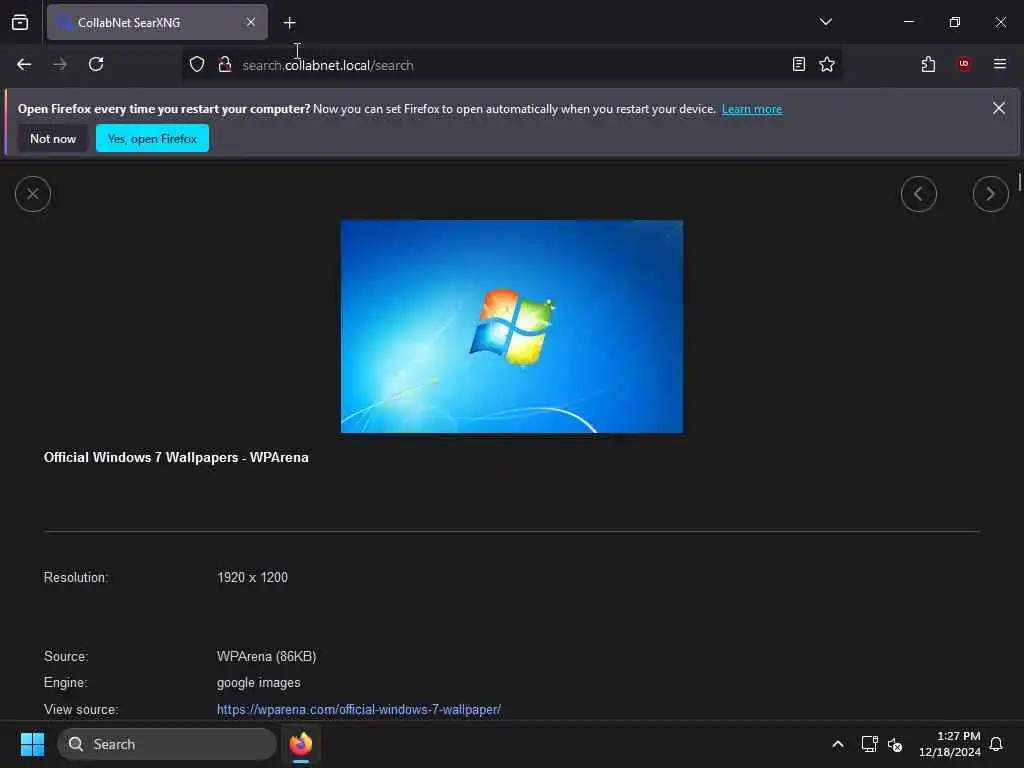
Task: Open the Windows 7 wallpaper preview image
Action: pyautogui.click(x=511, y=327)
